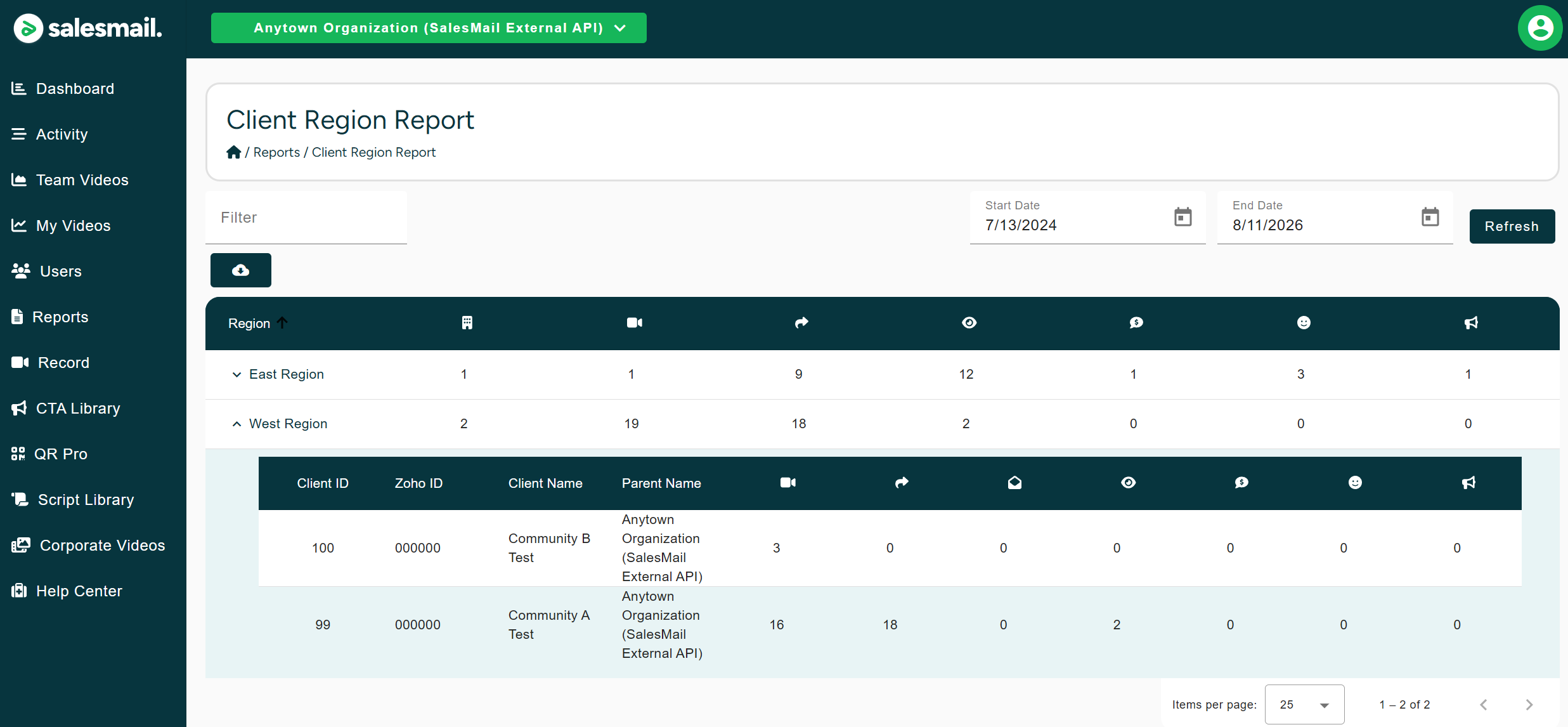Click the eye icon in client sub-table header

1129,483
